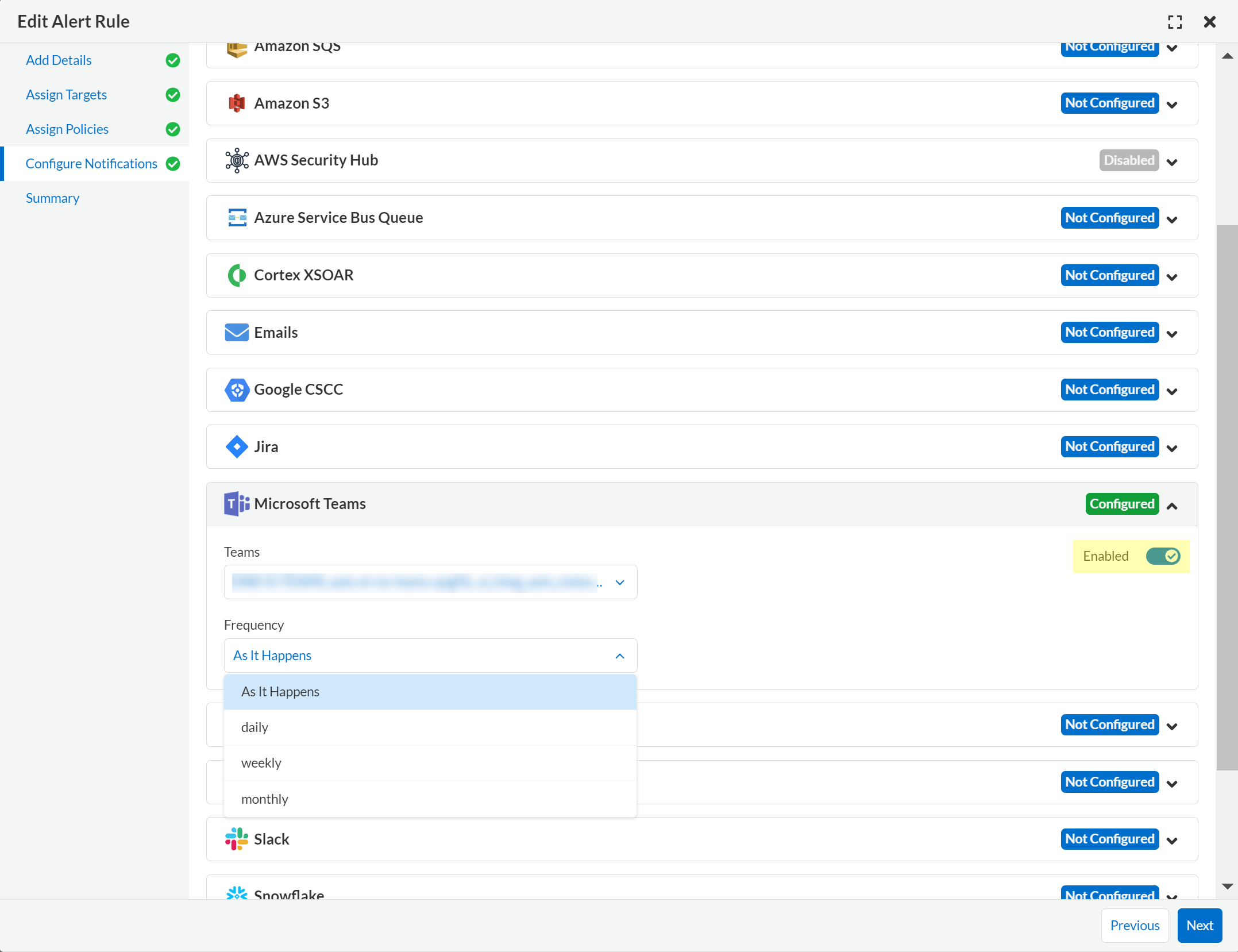The image size is (1238, 952).
Task: Click the vertical scrollbar thumb
Action: (x=1227, y=497)
